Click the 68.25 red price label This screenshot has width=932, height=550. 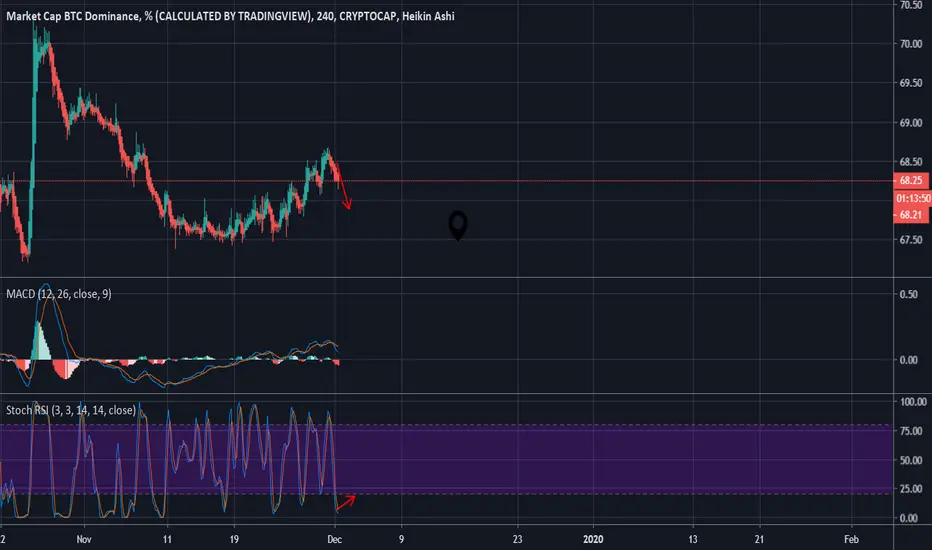(911, 180)
